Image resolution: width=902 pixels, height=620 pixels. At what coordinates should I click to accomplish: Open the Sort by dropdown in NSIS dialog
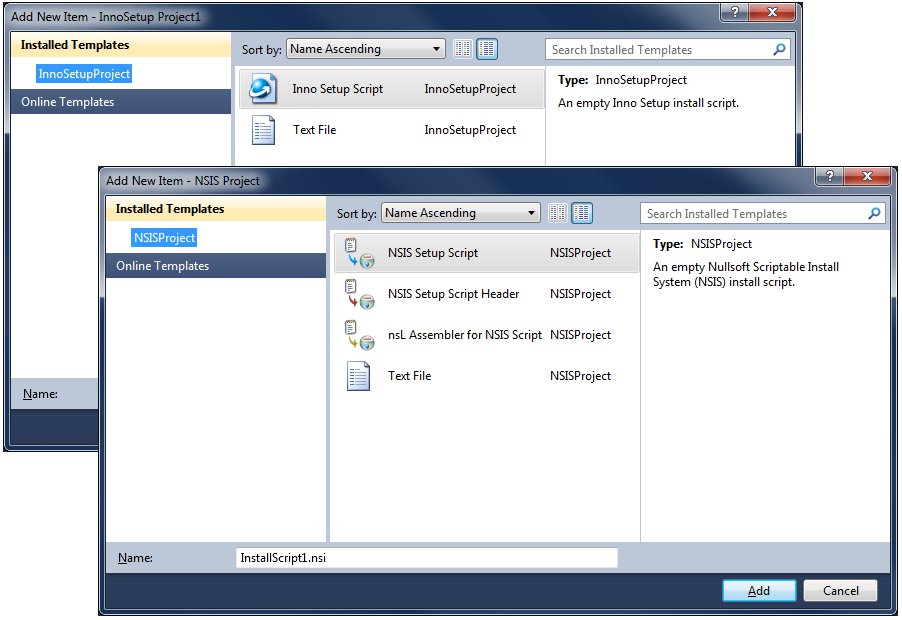[x=461, y=213]
